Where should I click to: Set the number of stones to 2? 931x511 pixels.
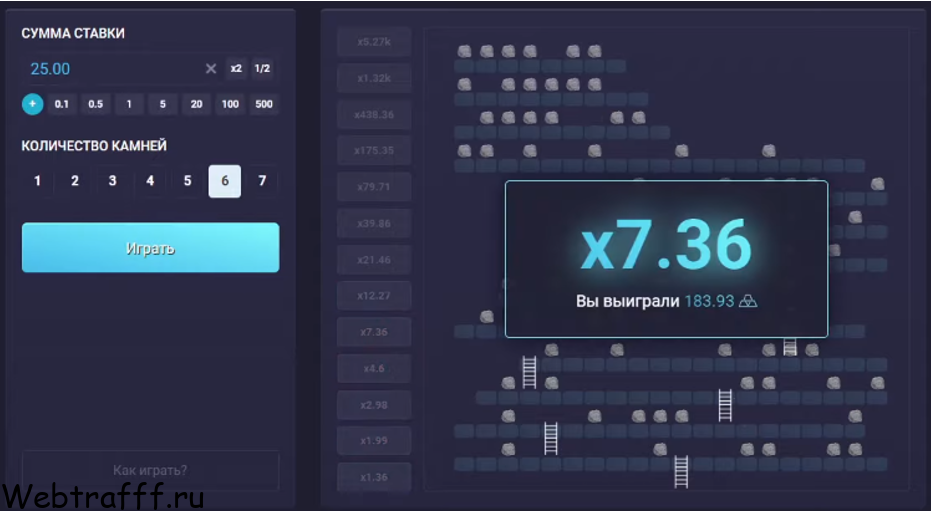[75, 181]
